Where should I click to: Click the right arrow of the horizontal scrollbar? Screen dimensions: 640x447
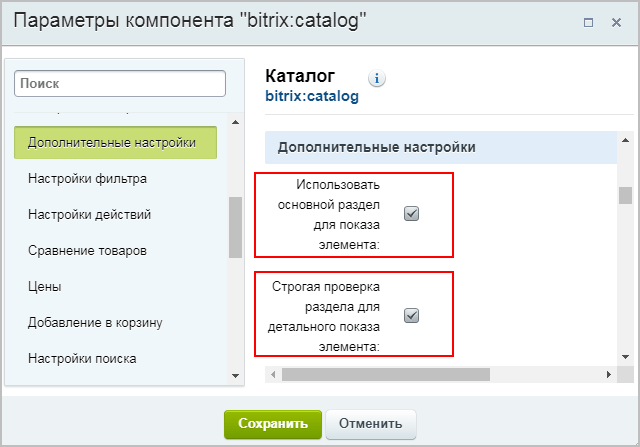pyautogui.click(x=609, y=374)
